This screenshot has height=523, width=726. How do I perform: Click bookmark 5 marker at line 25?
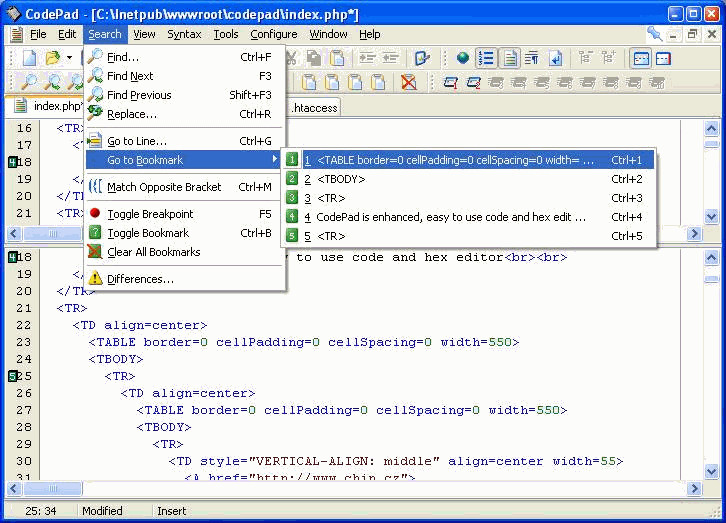pos(13,376)
